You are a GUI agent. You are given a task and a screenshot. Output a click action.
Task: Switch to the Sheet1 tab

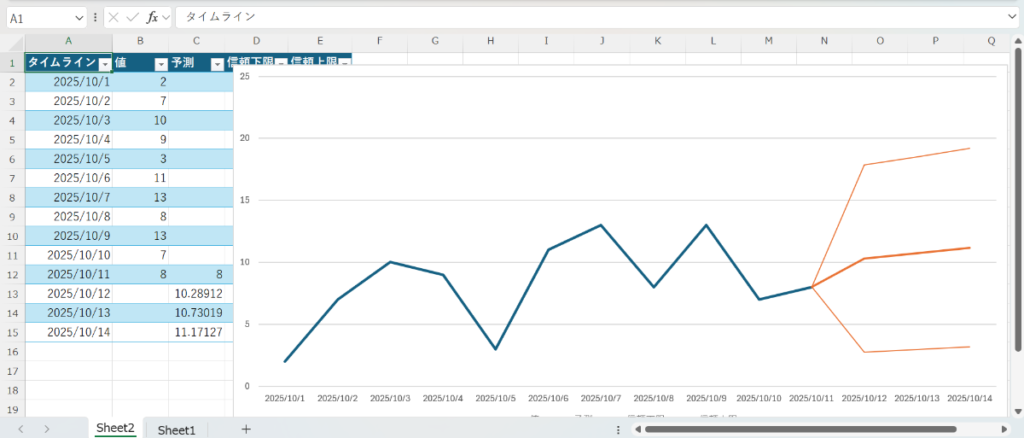(176, 429)
